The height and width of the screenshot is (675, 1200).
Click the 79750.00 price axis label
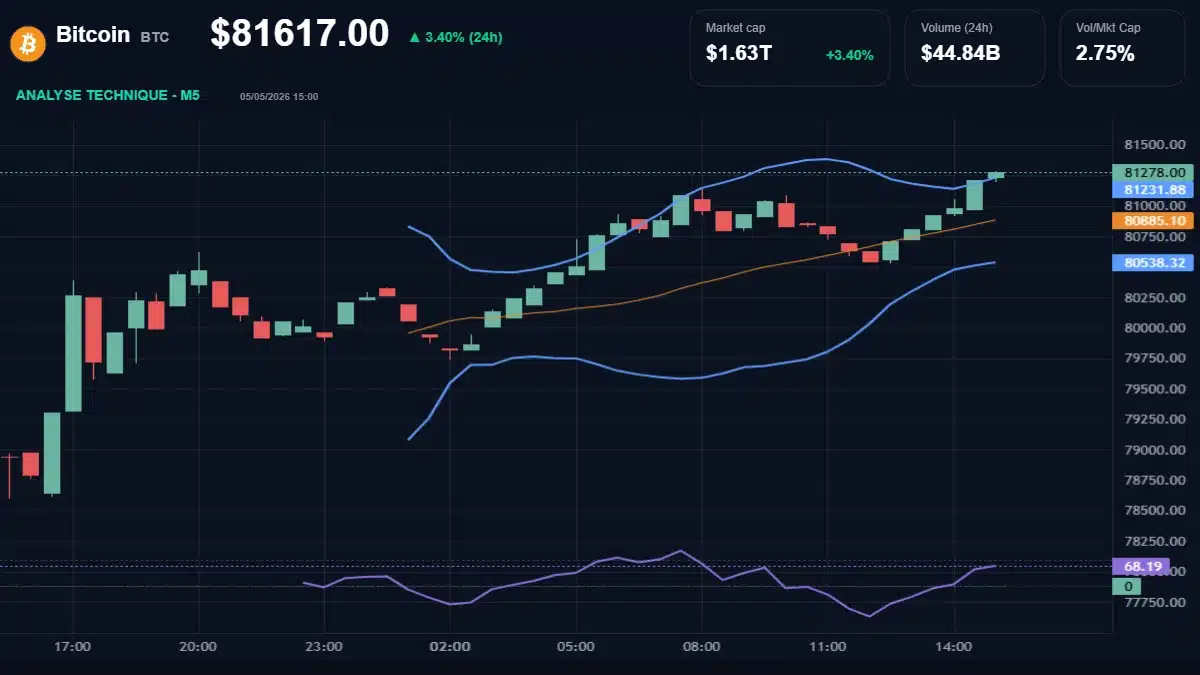point(1155,358)
